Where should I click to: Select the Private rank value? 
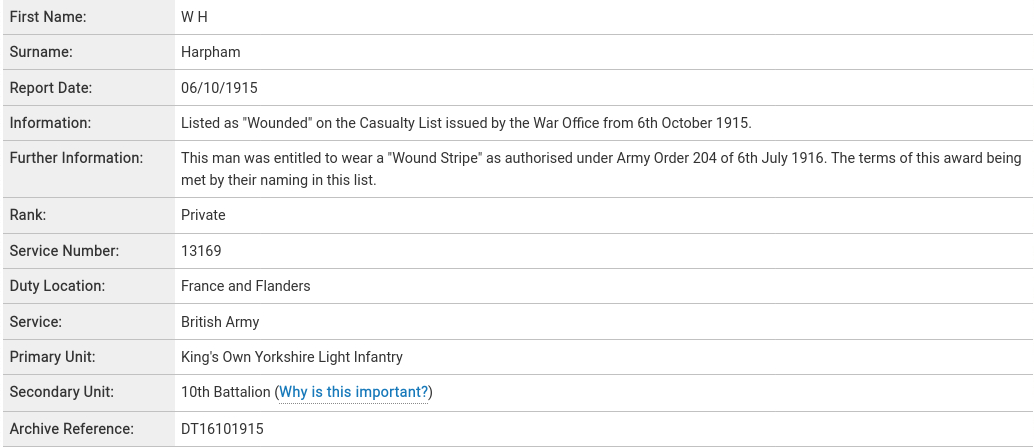203,216
